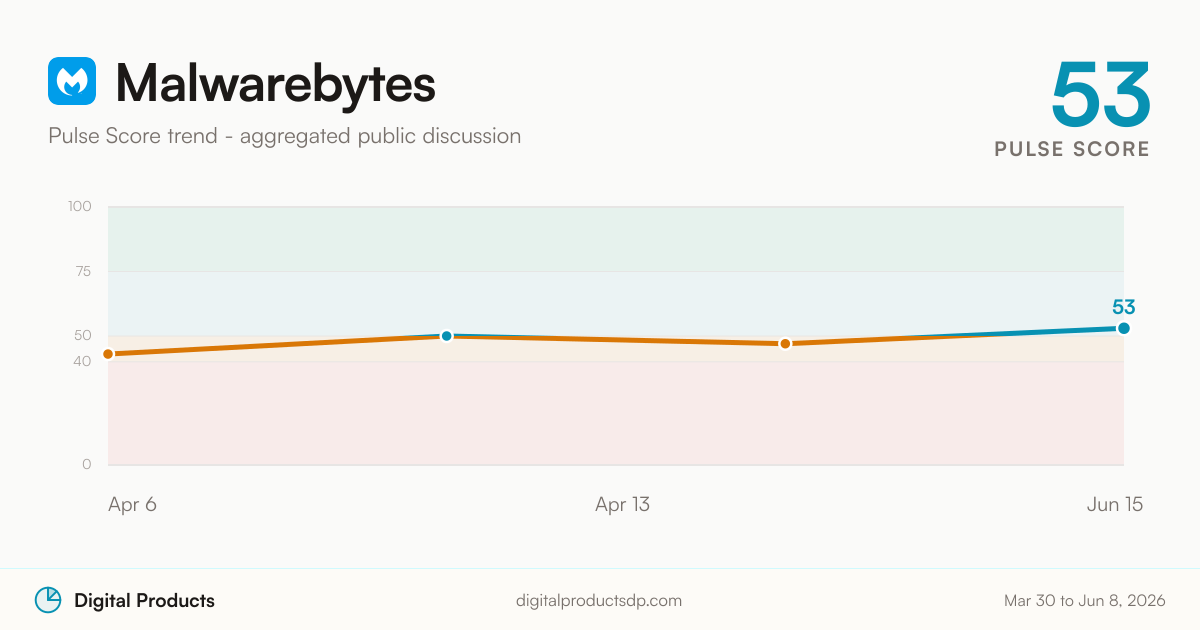Click the red 0-40 score band

pos(616,413)
